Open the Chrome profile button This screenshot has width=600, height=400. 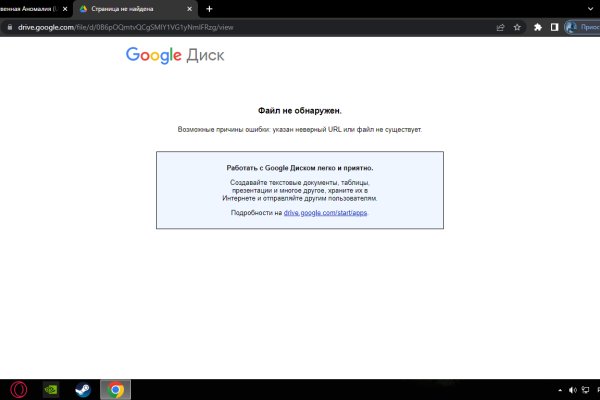(x=580, y=28)
